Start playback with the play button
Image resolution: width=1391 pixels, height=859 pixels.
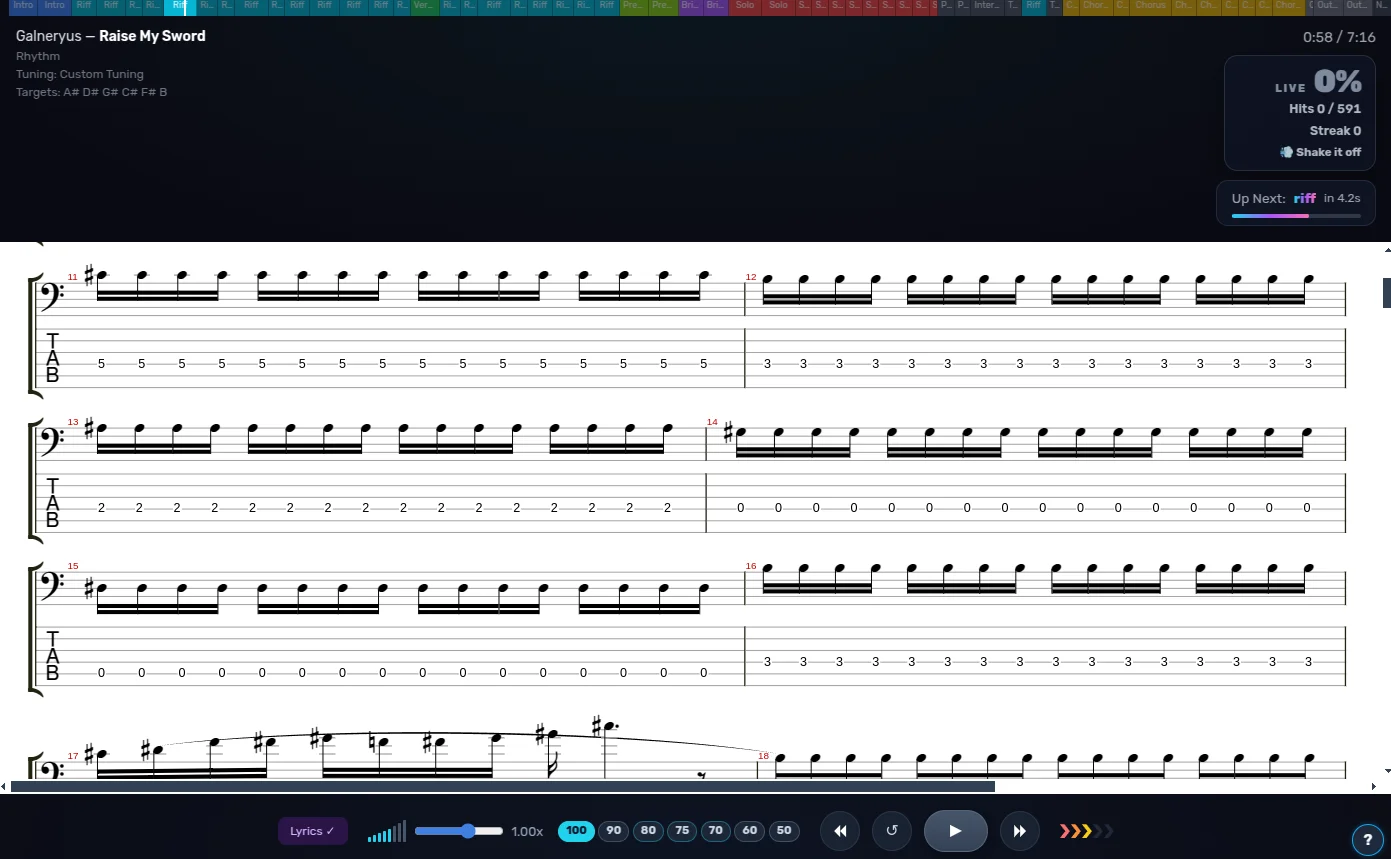955,831
